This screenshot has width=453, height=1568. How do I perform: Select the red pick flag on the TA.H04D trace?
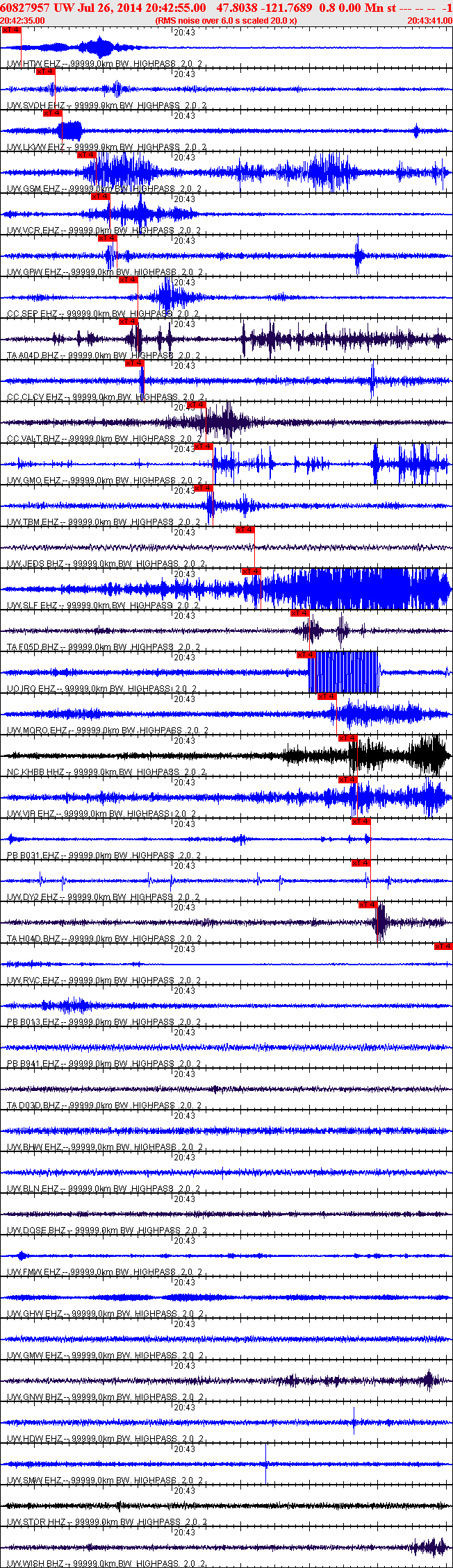[368, 905]
